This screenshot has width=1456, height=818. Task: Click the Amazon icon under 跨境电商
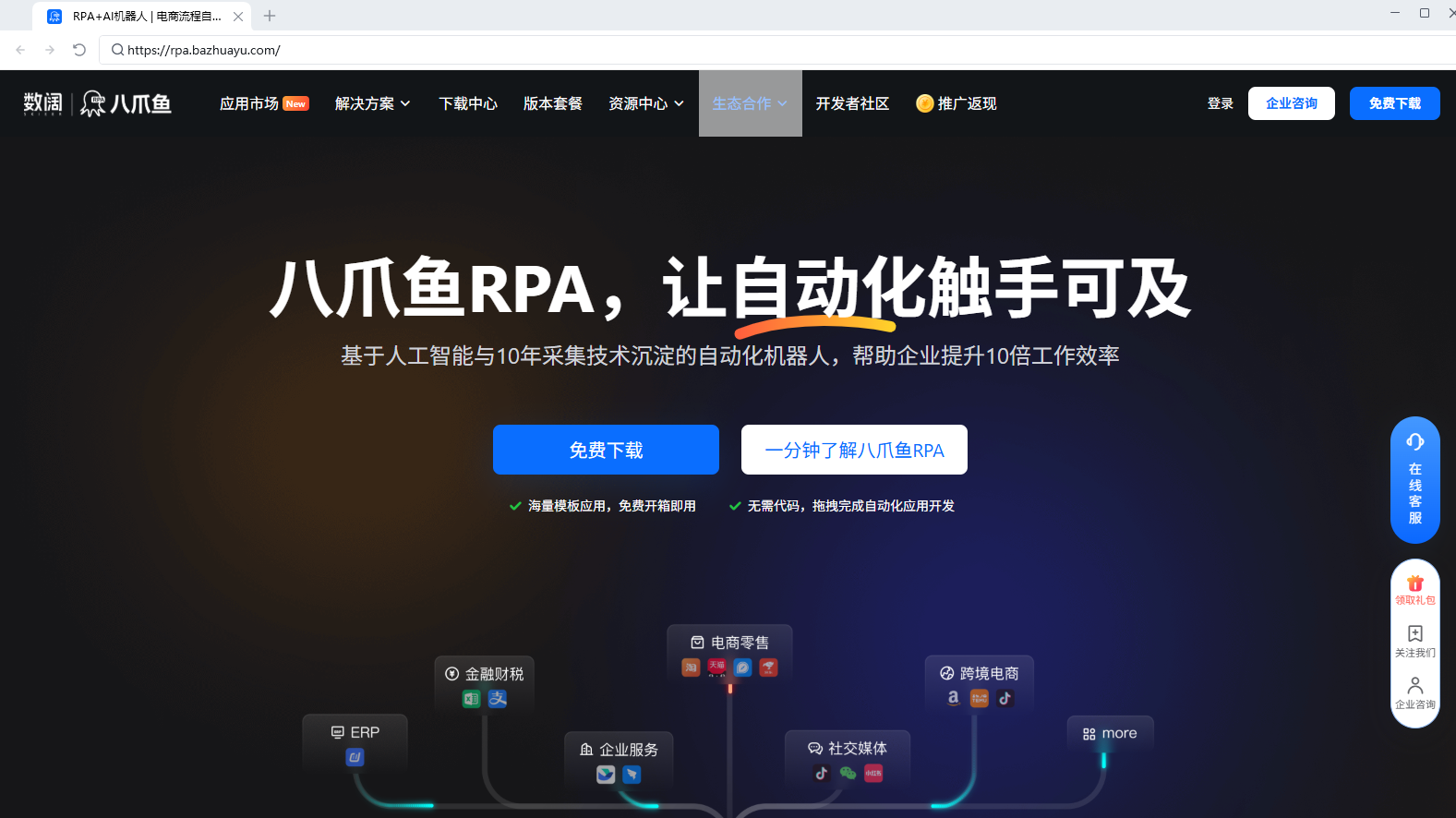click(954, 698)
